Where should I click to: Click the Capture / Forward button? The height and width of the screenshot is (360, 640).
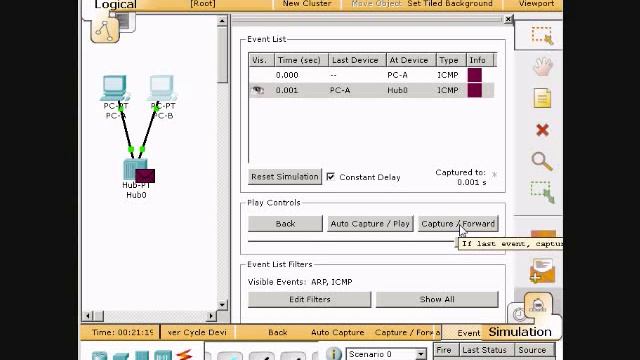(x=458, y=224)
